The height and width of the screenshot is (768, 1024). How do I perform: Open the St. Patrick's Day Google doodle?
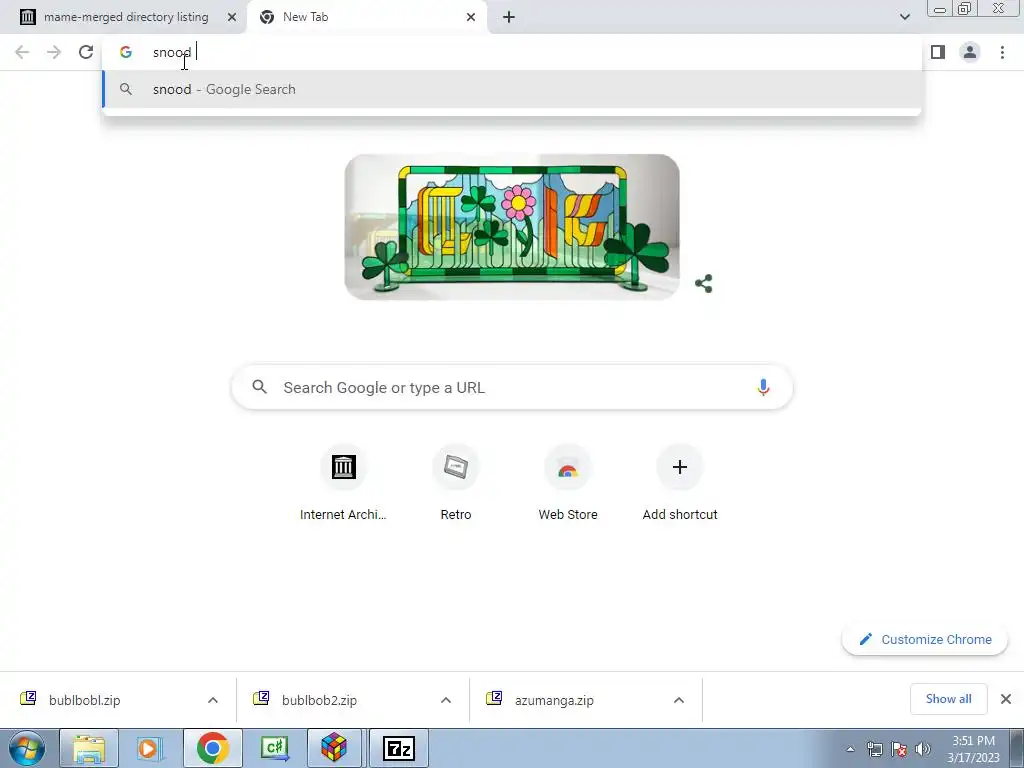[512, 227]
